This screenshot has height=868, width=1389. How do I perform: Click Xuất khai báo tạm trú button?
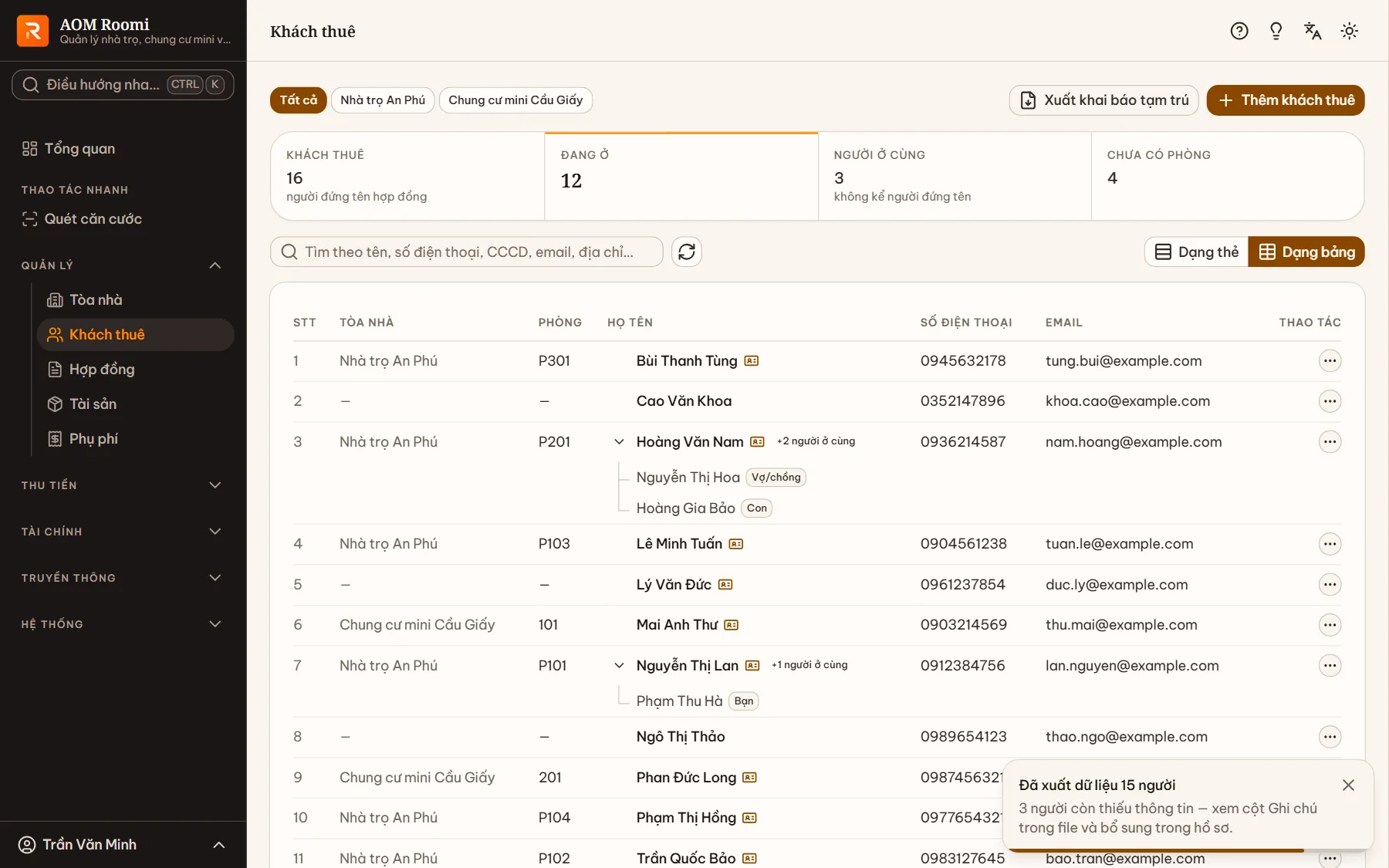(1103, 100)
